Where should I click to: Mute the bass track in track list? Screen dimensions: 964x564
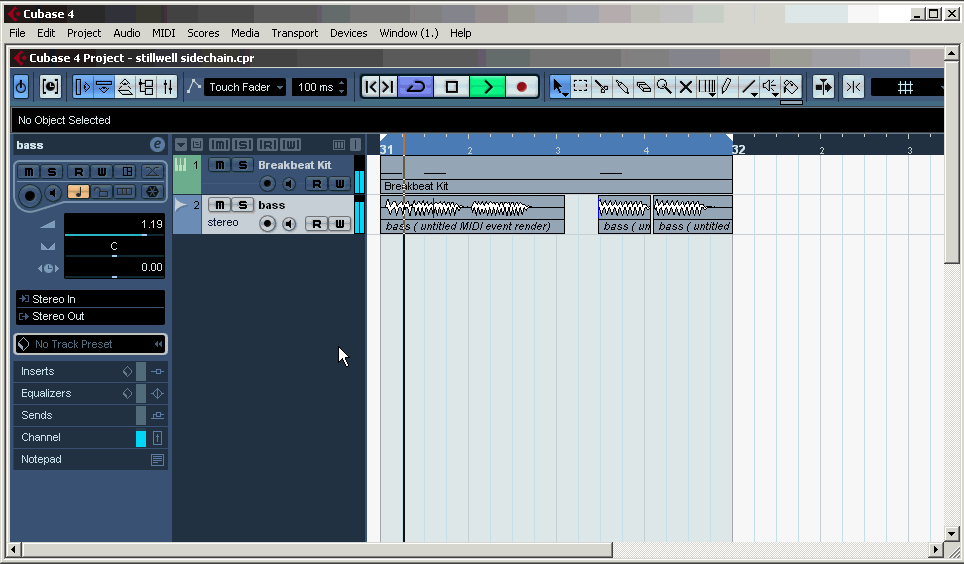coord(219,205)
